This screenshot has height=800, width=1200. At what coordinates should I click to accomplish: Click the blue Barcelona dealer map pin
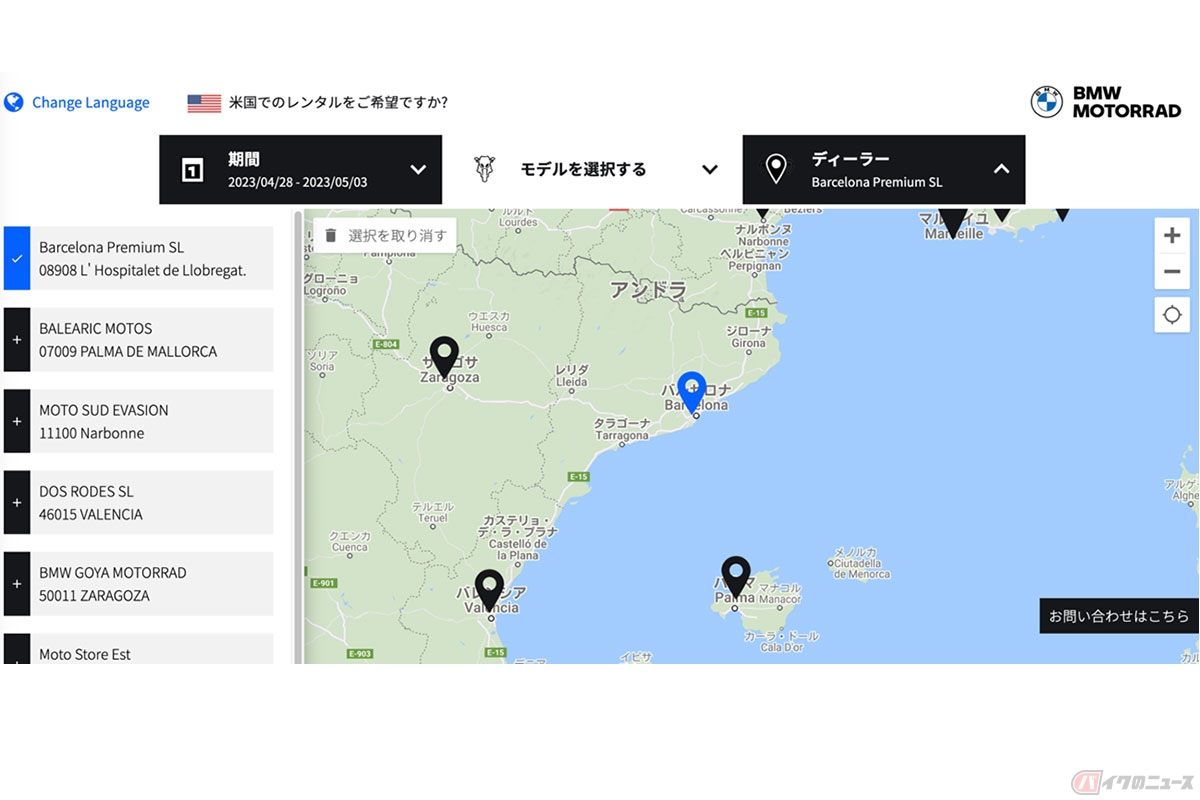tap(691, 392)
